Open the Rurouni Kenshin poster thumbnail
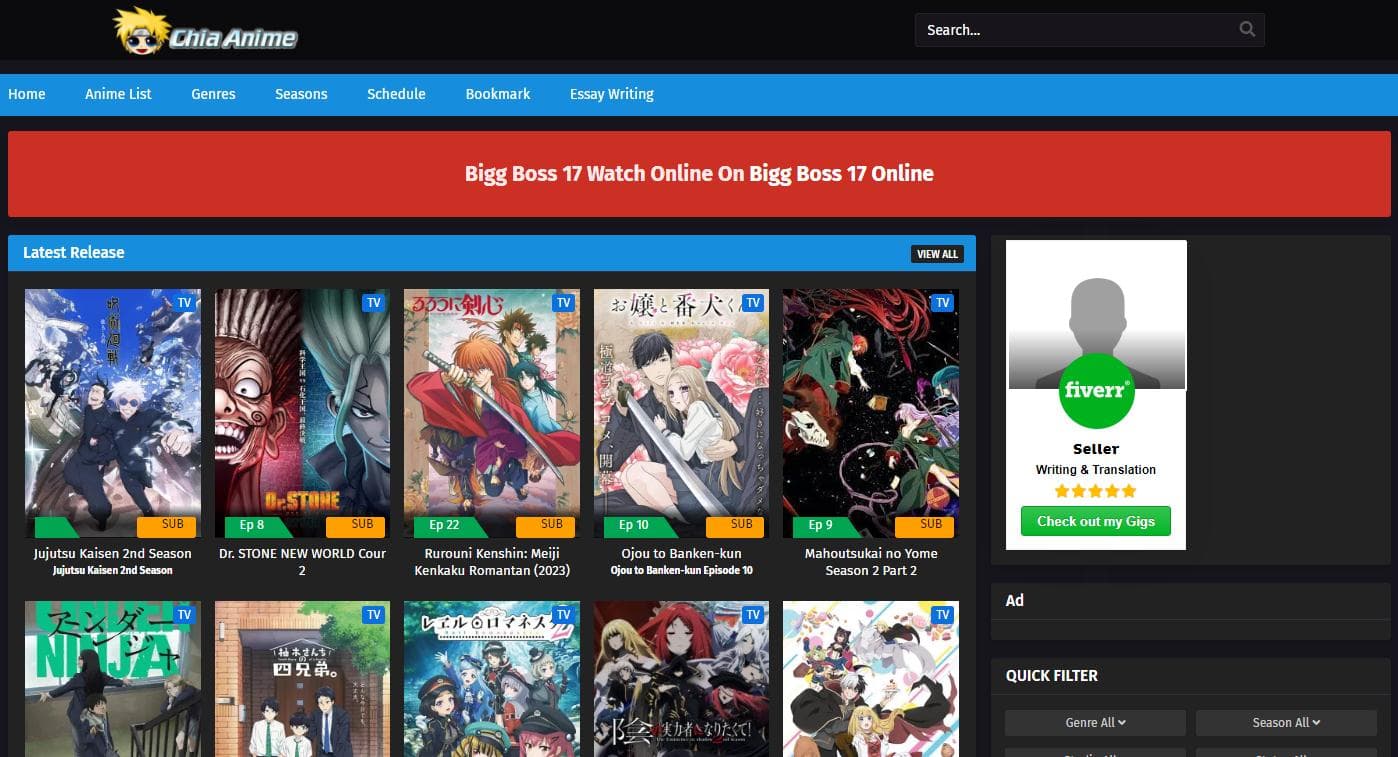1398x757 pixels. (x=492, y=414)
